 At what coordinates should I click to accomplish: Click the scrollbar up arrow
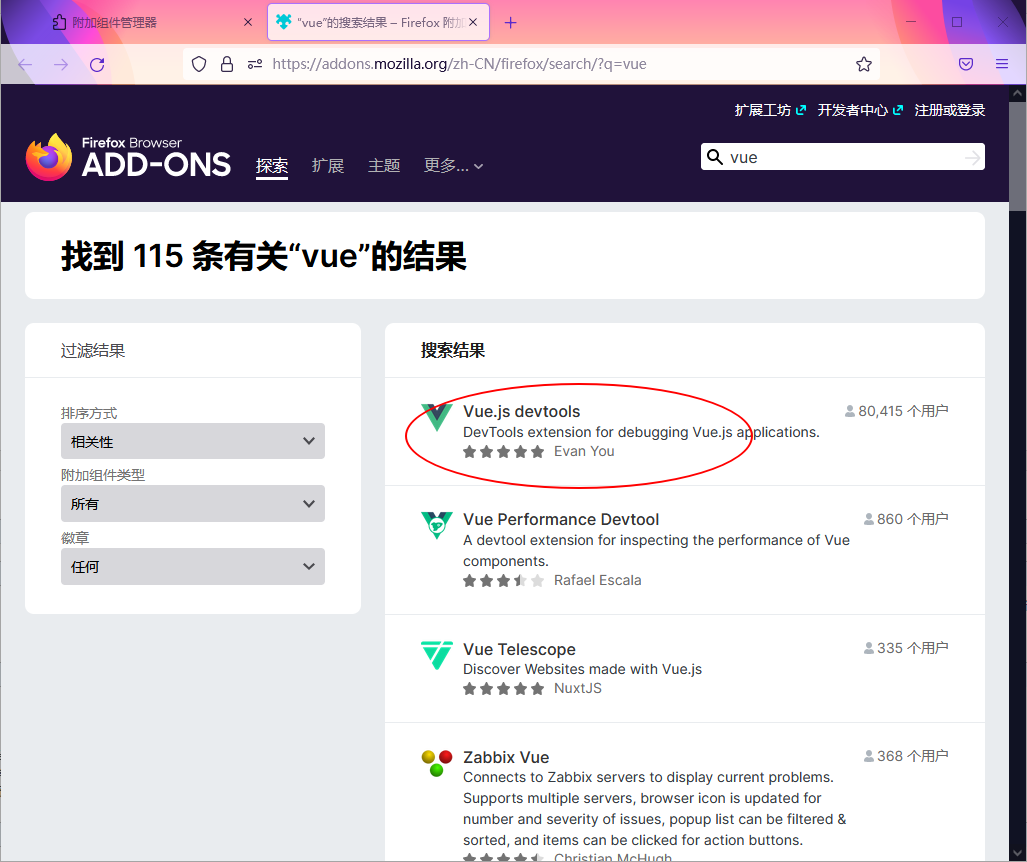1017,94
